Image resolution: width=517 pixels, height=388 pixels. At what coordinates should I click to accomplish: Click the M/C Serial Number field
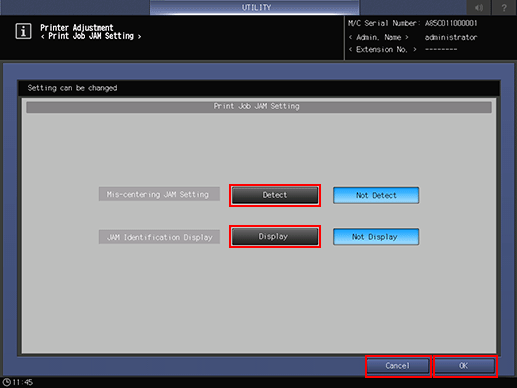[x=413, y=23]
